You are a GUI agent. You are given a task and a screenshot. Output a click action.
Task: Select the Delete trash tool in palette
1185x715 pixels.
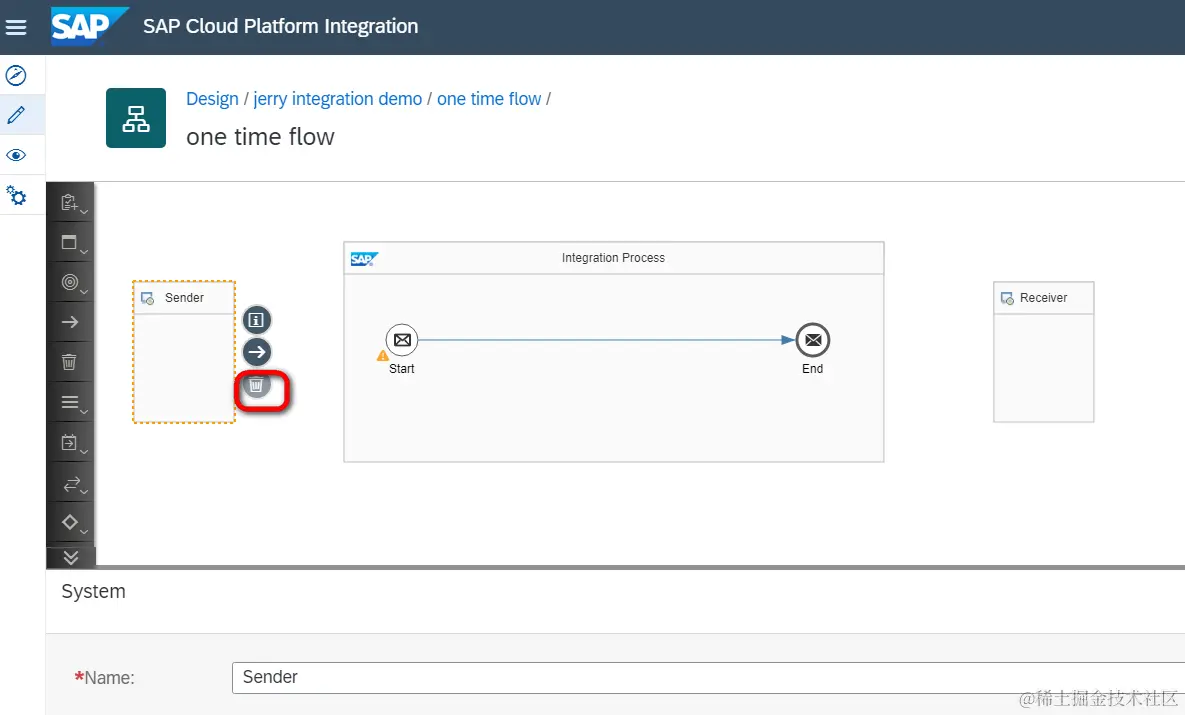pyautogui.click(x=70, y=362)
